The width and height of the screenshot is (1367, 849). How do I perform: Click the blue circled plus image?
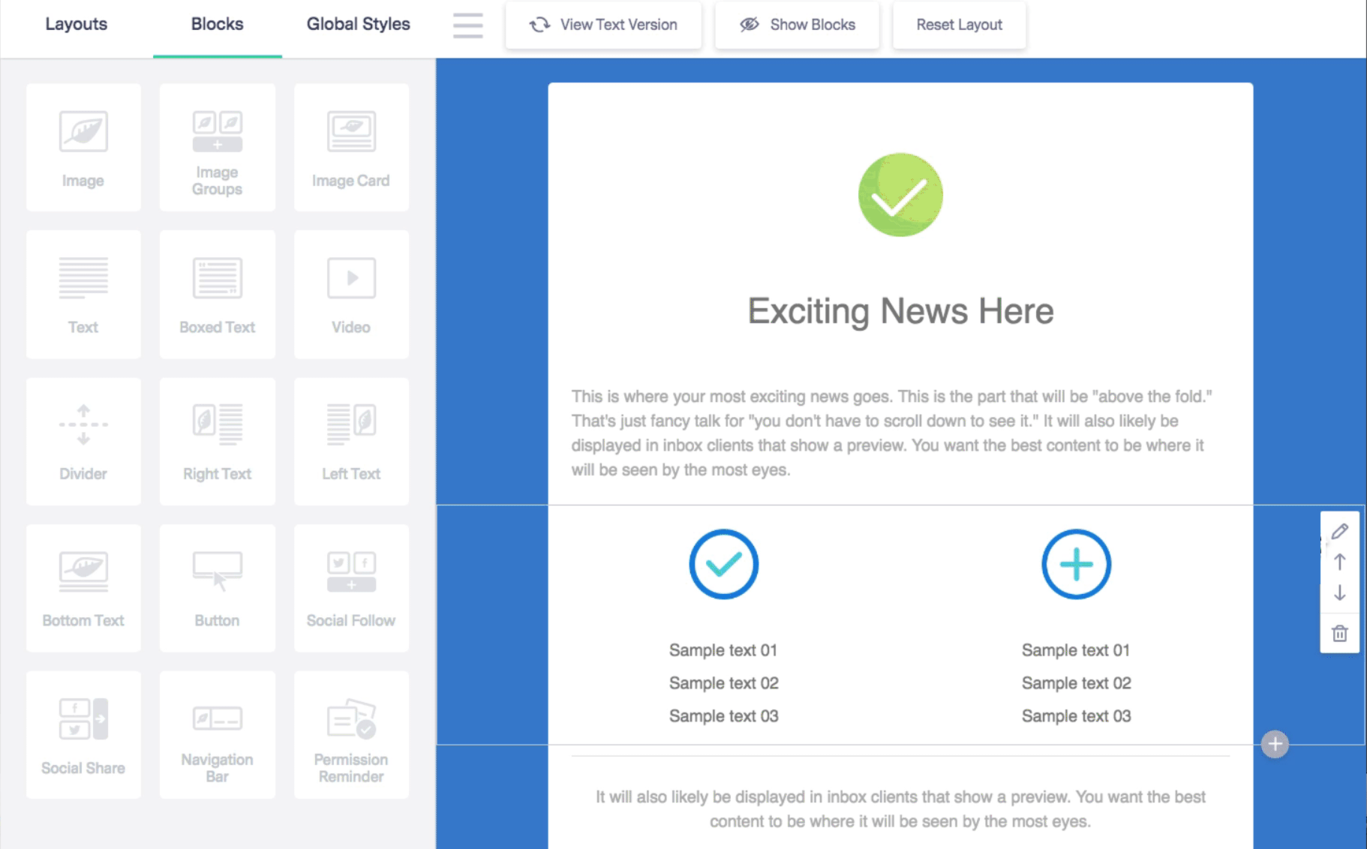coord(1076,564)
